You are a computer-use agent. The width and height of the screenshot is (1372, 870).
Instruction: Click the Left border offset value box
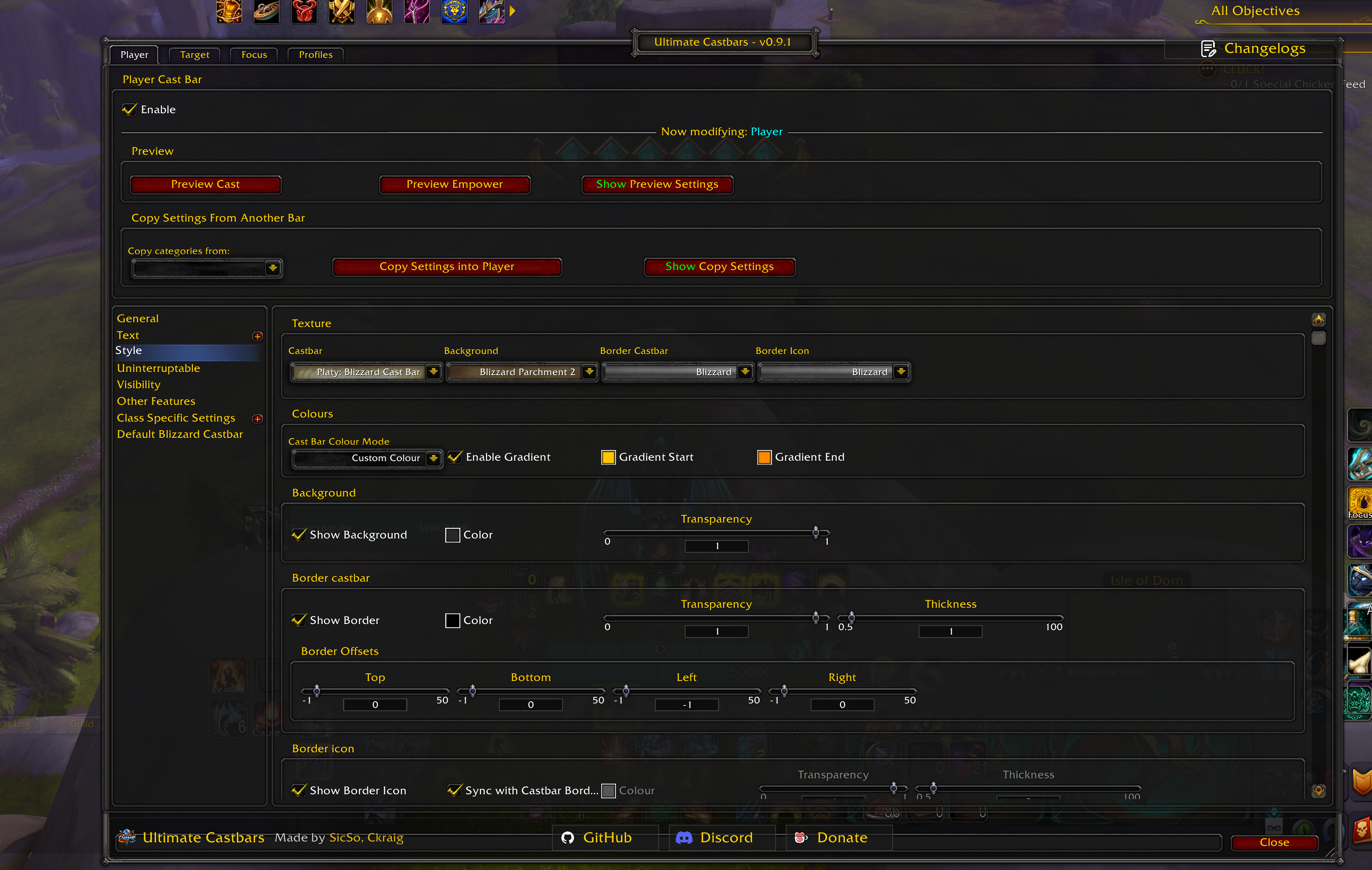[x=686, y=705]
